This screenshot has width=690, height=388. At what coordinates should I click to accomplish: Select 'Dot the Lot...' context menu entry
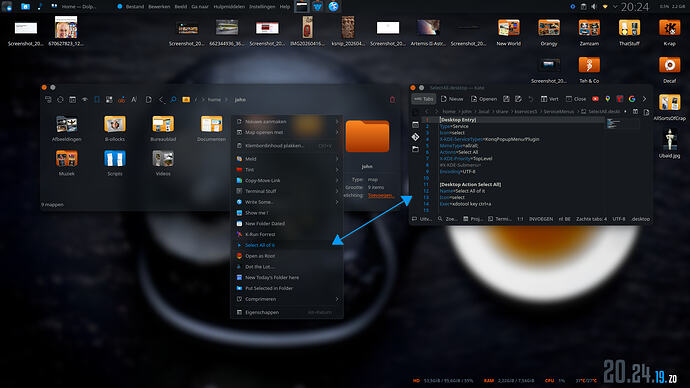tap(286, 267)
